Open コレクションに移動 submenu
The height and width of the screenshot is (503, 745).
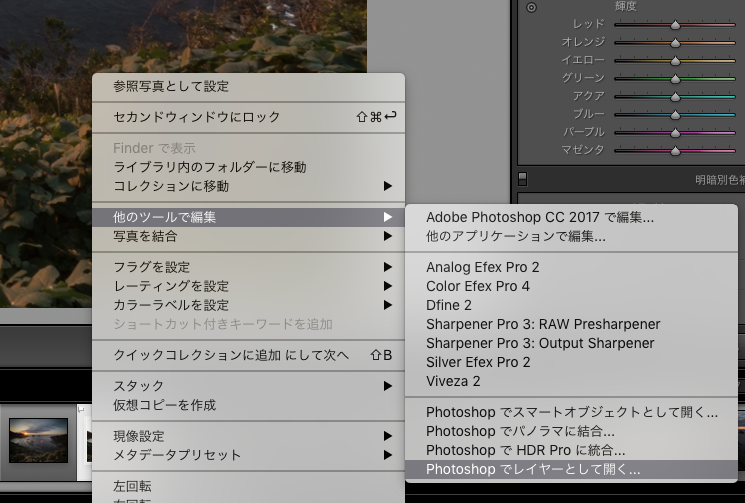[x=248, y=186]
